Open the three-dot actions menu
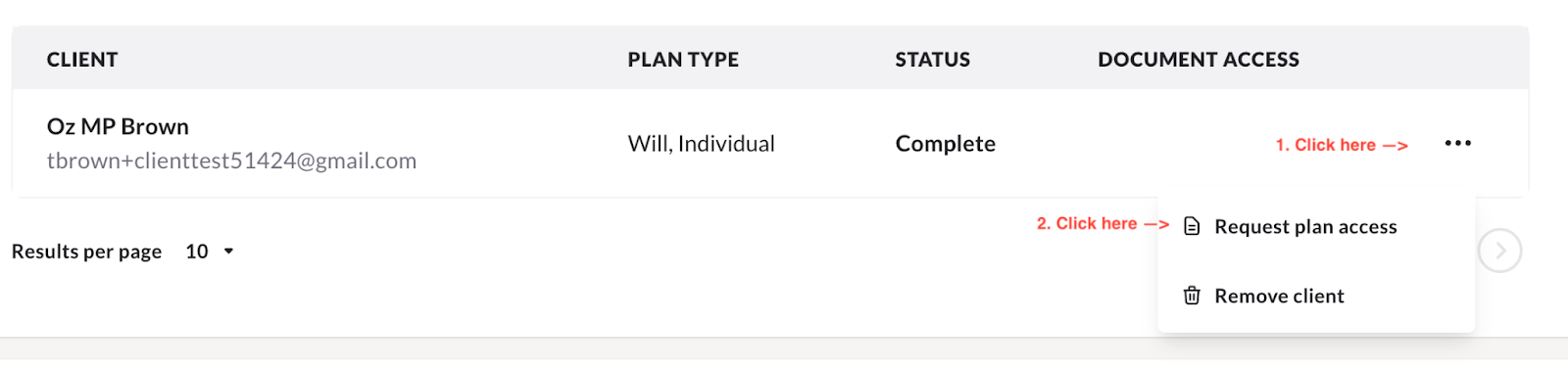Viewport: 1568px width, 368px height. click(x=1457, y=144)
